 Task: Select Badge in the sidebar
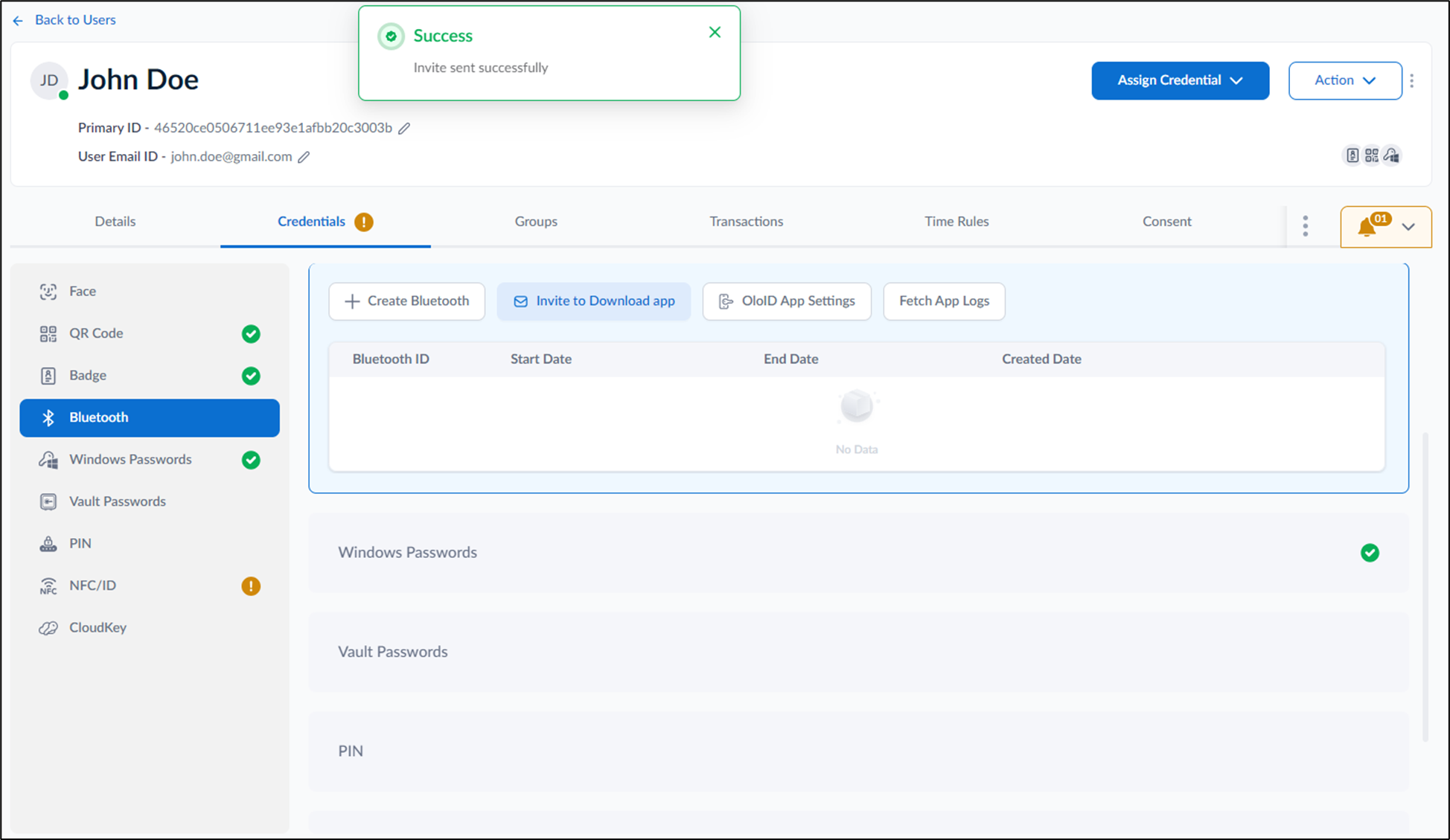click(x=150, y=375)
